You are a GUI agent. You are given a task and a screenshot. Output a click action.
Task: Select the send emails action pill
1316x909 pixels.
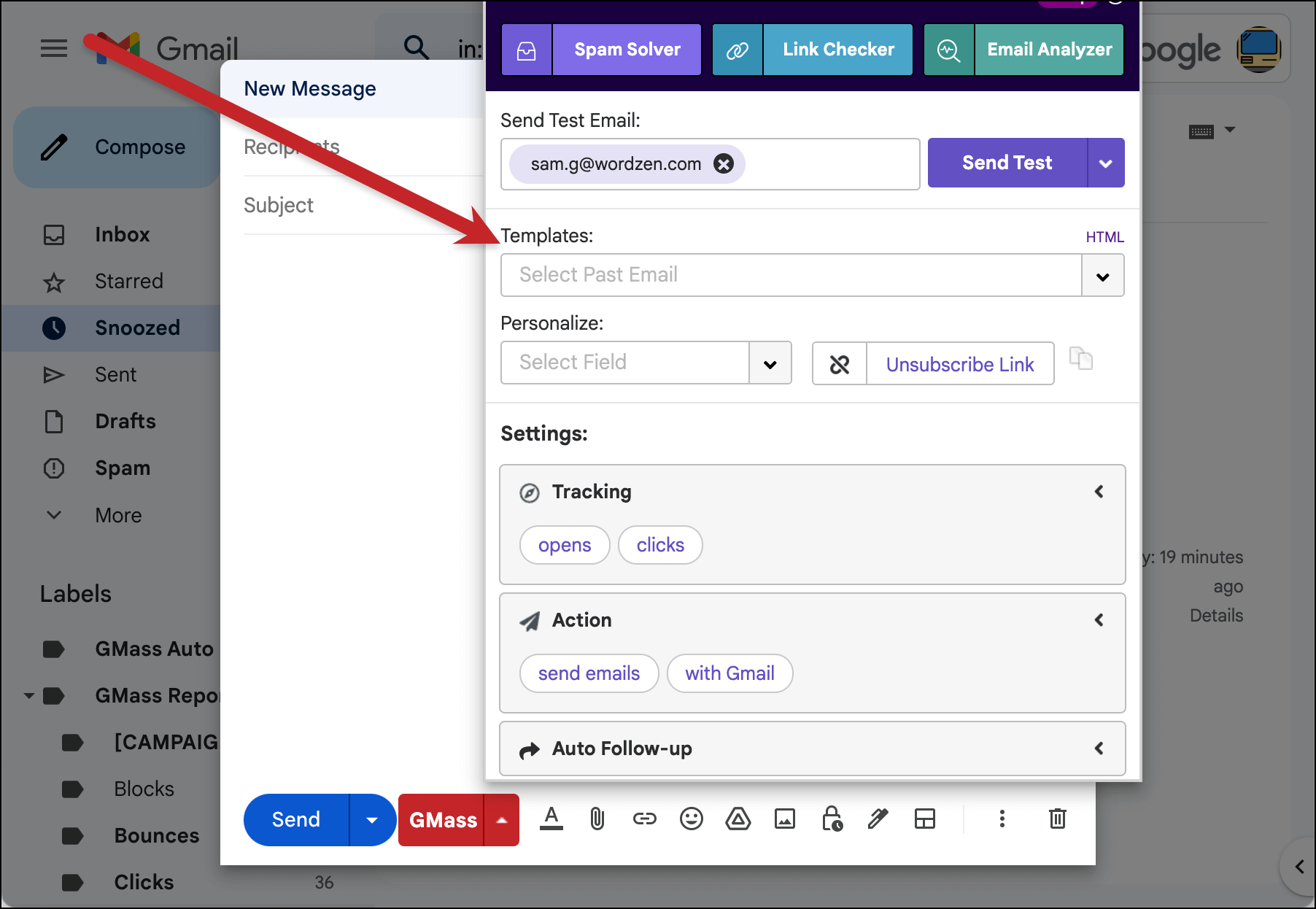click(589, 673)
